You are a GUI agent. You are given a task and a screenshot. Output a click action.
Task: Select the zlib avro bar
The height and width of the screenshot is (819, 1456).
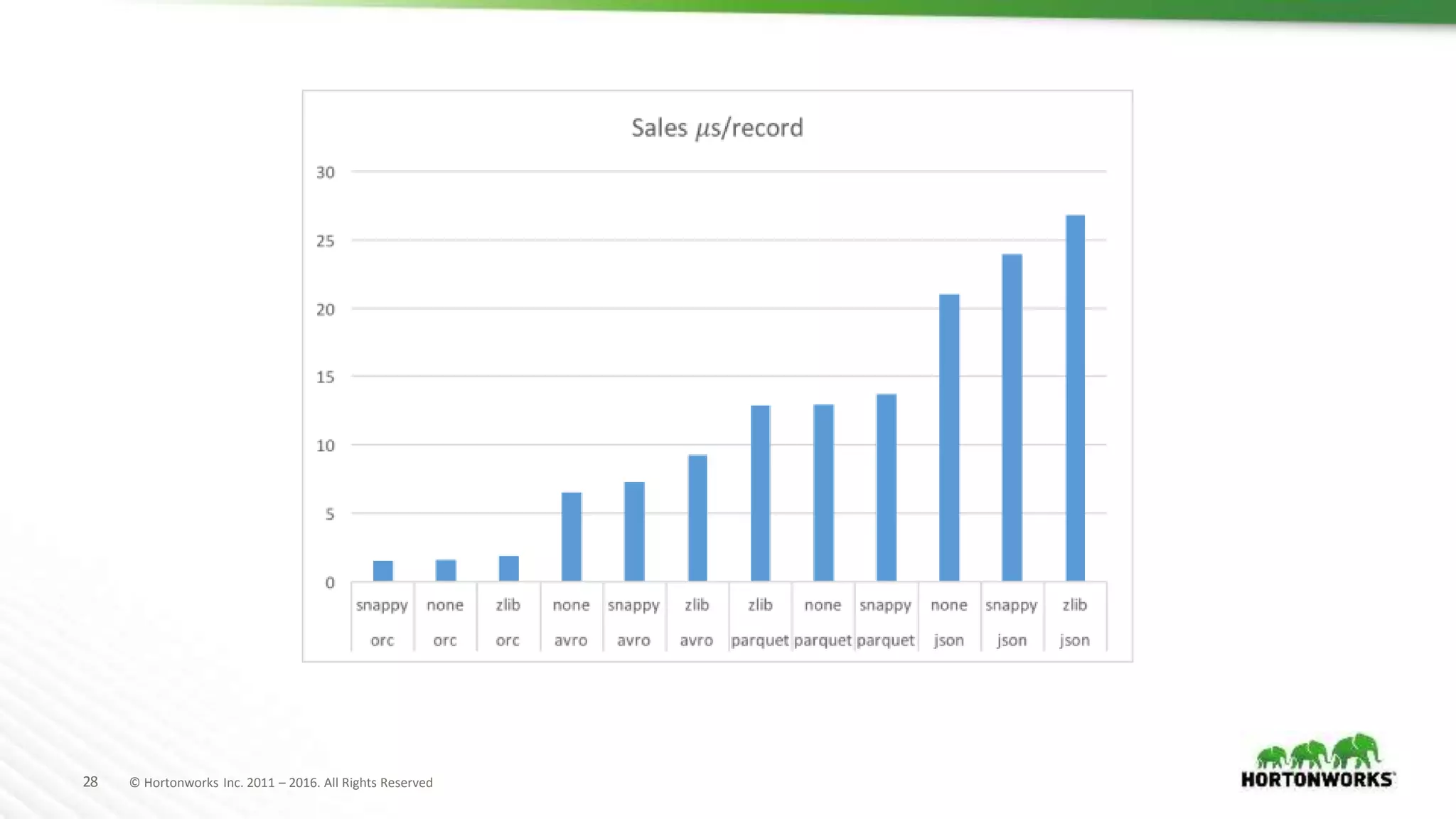click(697, 518)
